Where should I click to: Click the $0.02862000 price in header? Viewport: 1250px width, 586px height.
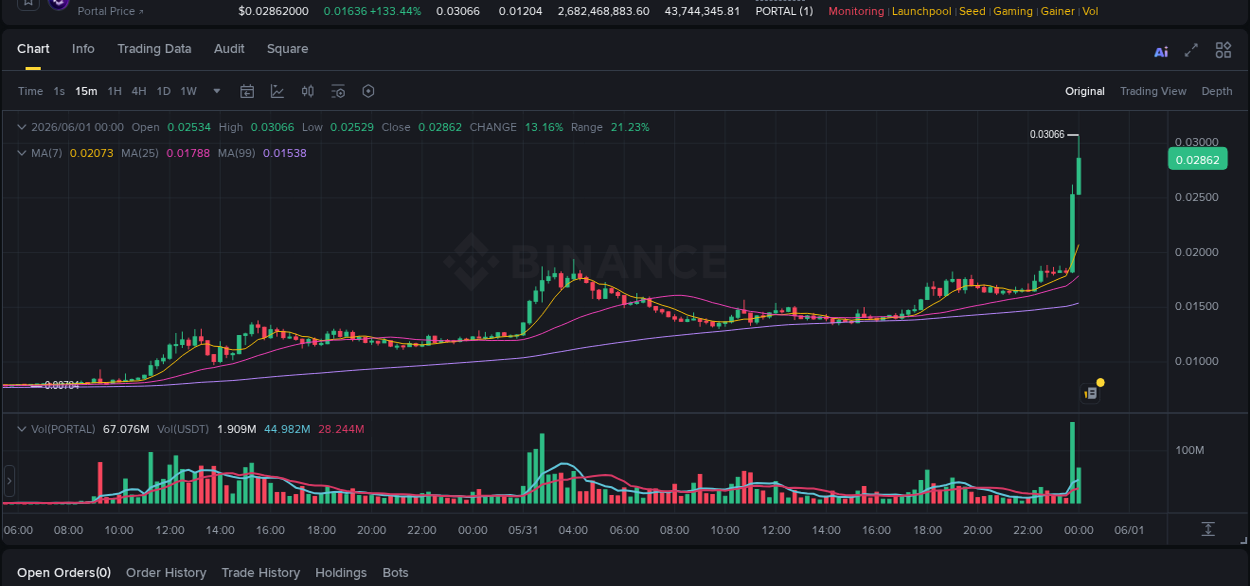click(x=273, y=11)
